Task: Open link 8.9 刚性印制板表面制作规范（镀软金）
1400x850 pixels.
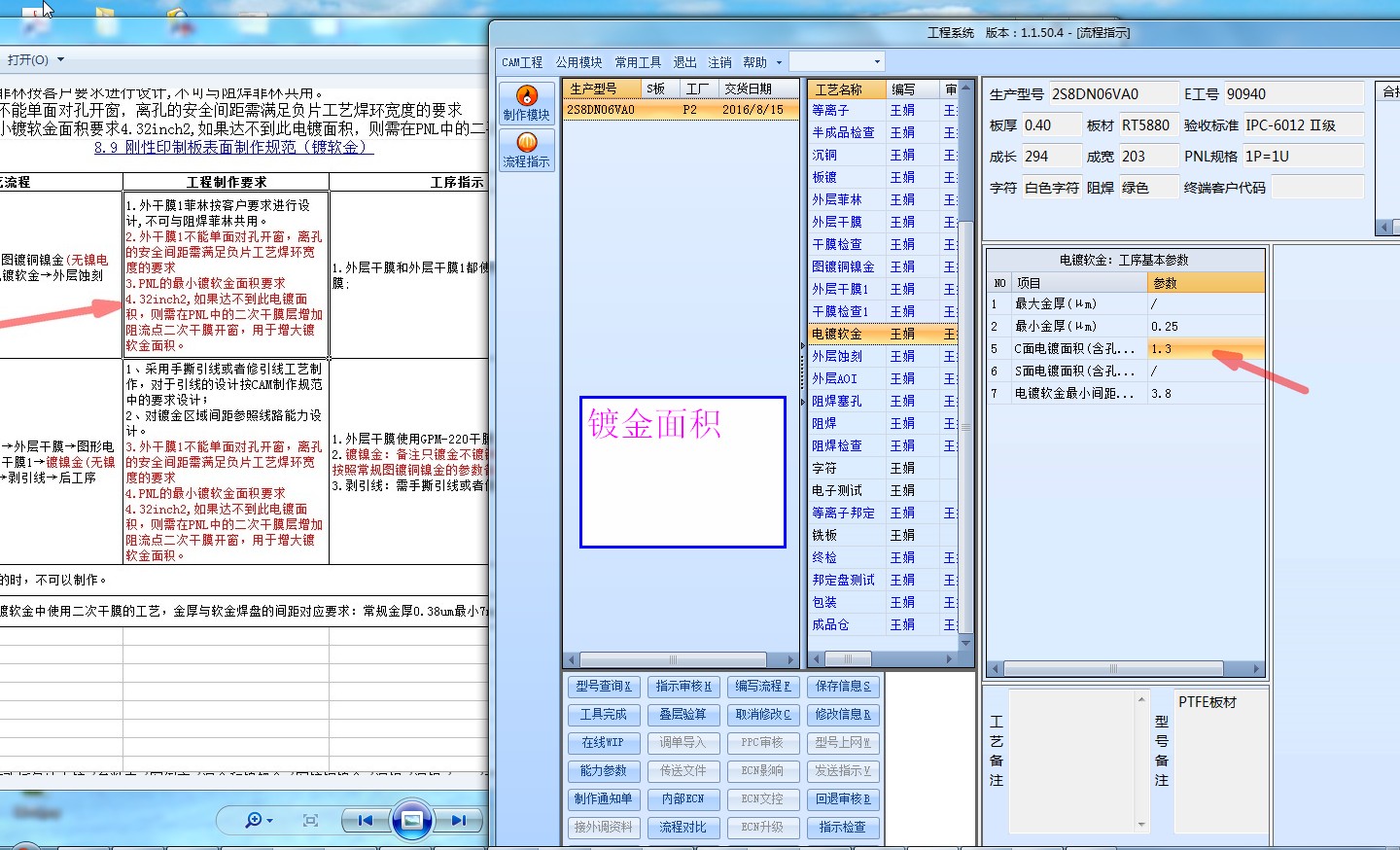Action: pyautogui.click(x=233, y=148)
